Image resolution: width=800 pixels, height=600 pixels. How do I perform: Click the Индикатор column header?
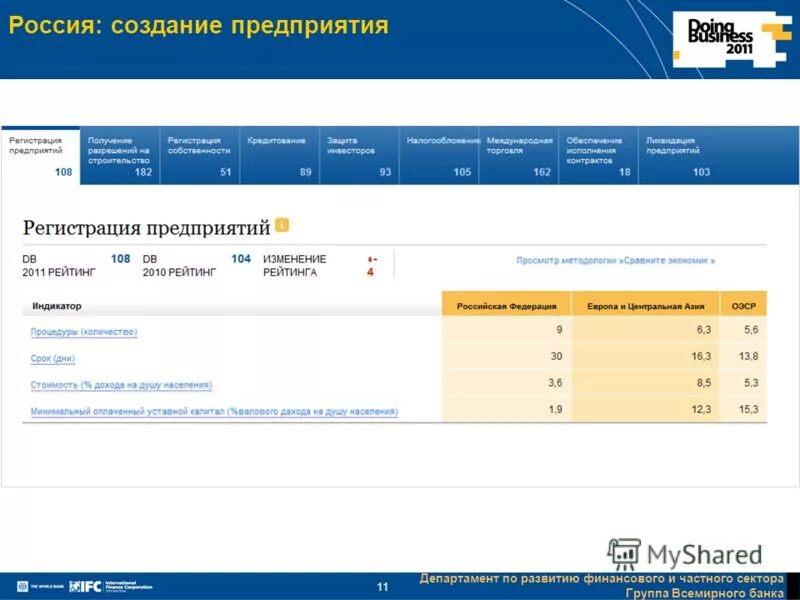pyautogui.click(x=57, y=306)
